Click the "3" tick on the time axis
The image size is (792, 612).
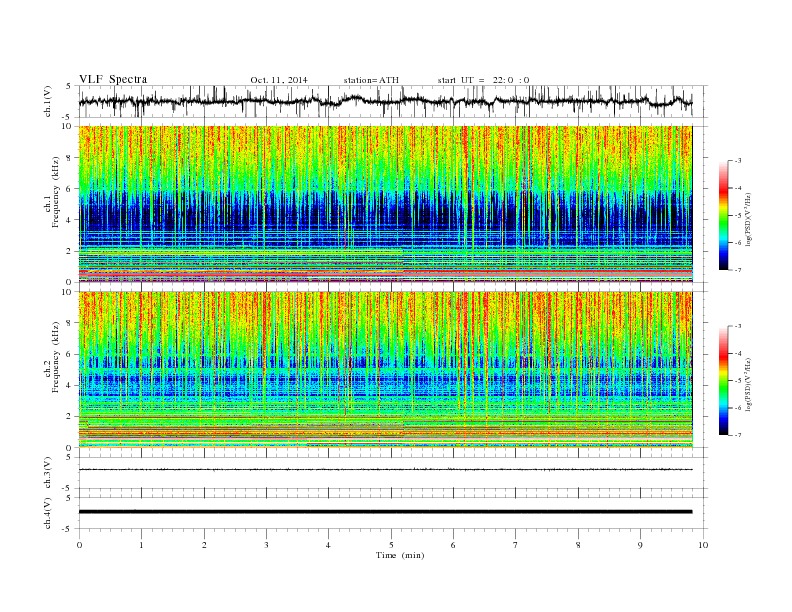pyautogui.click(x=266, y=545)
